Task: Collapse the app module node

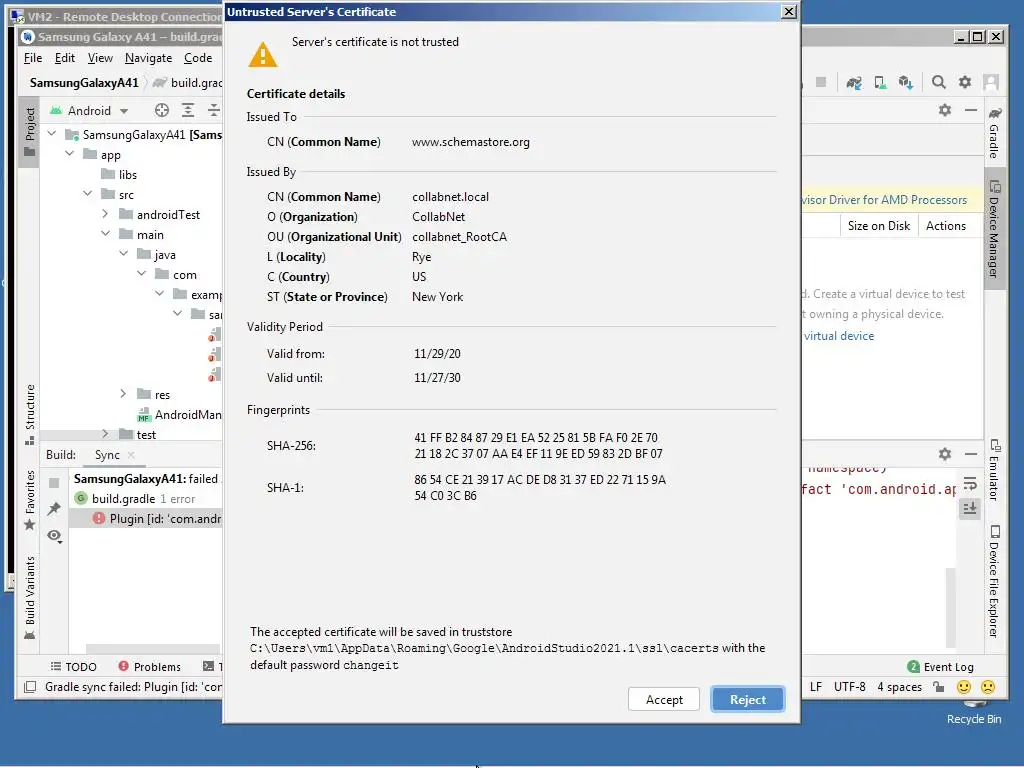Action: 70,154
